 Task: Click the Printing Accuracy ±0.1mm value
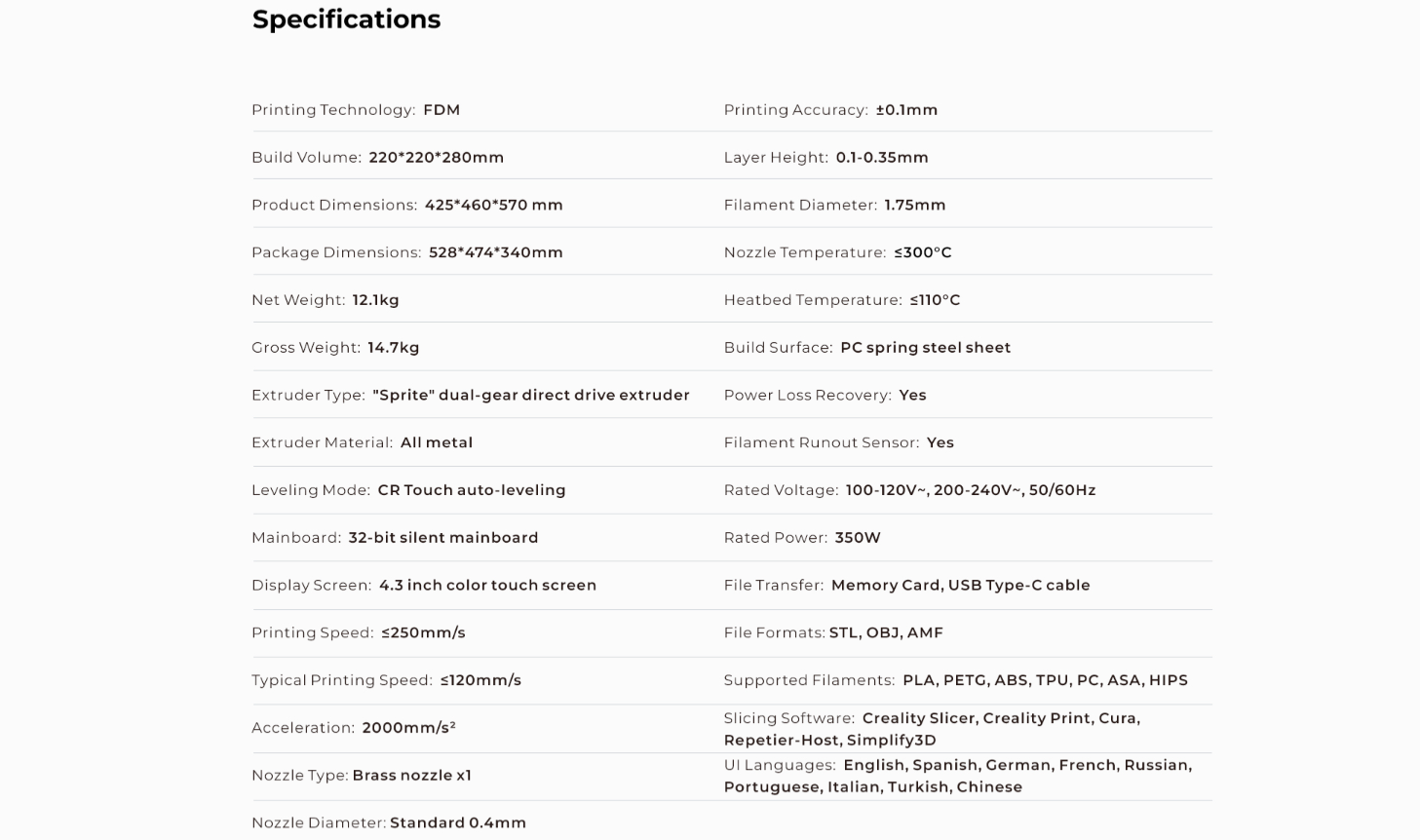tap(906, 110)
